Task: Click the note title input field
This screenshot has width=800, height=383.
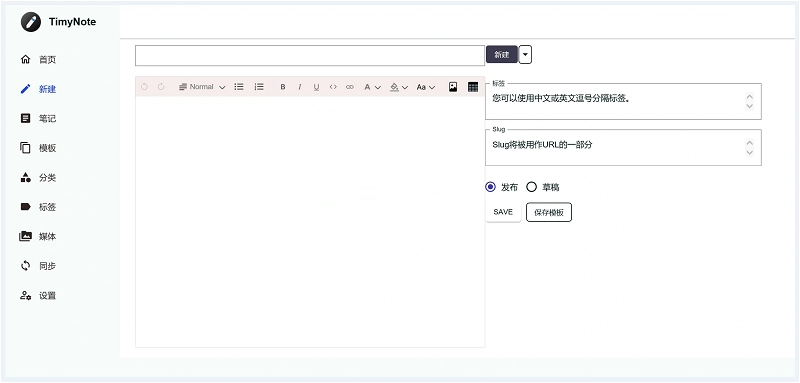Action: pyautogui.click(x=310, y=56)
